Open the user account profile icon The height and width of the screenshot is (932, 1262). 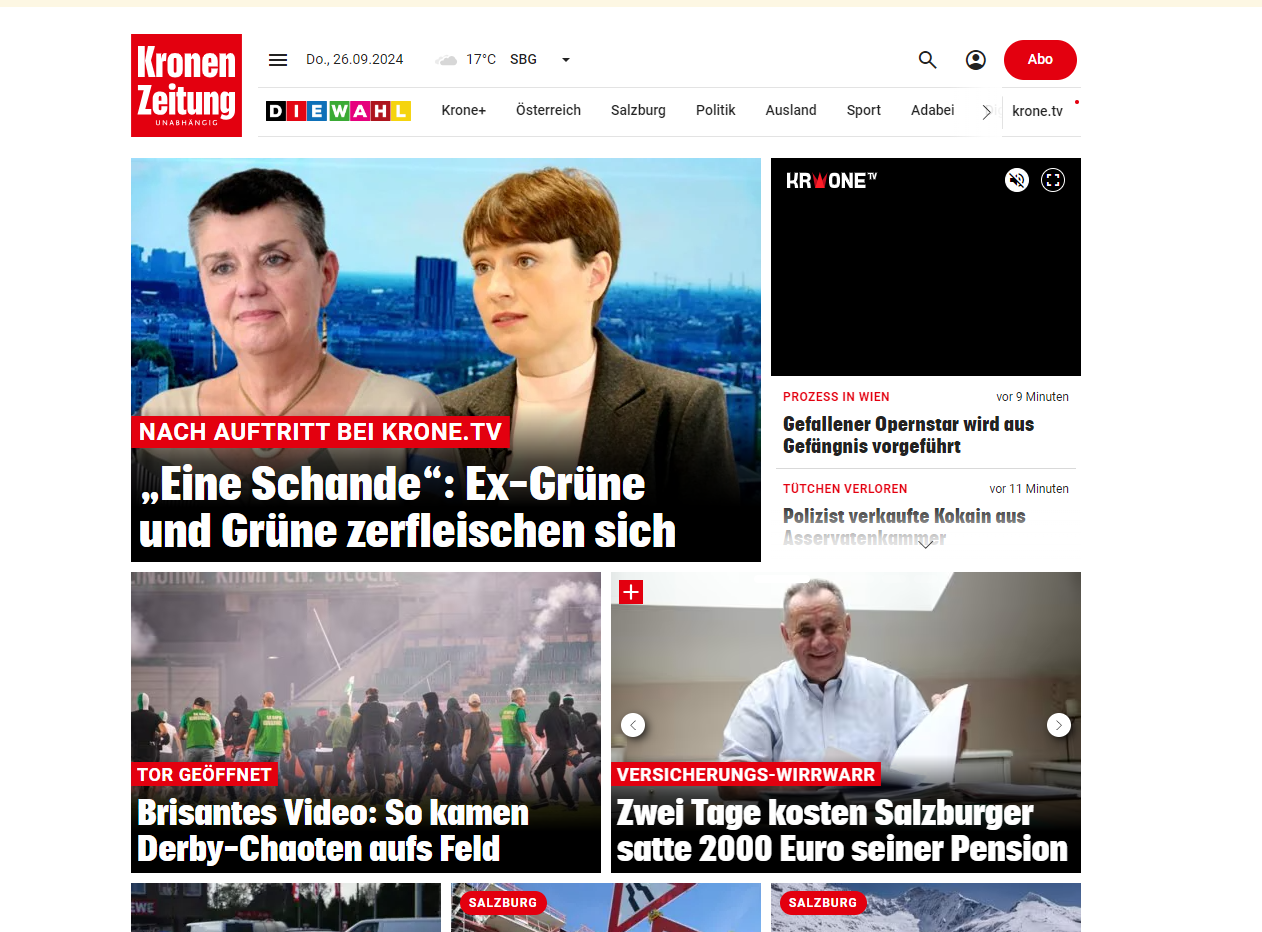coord(976,60)
